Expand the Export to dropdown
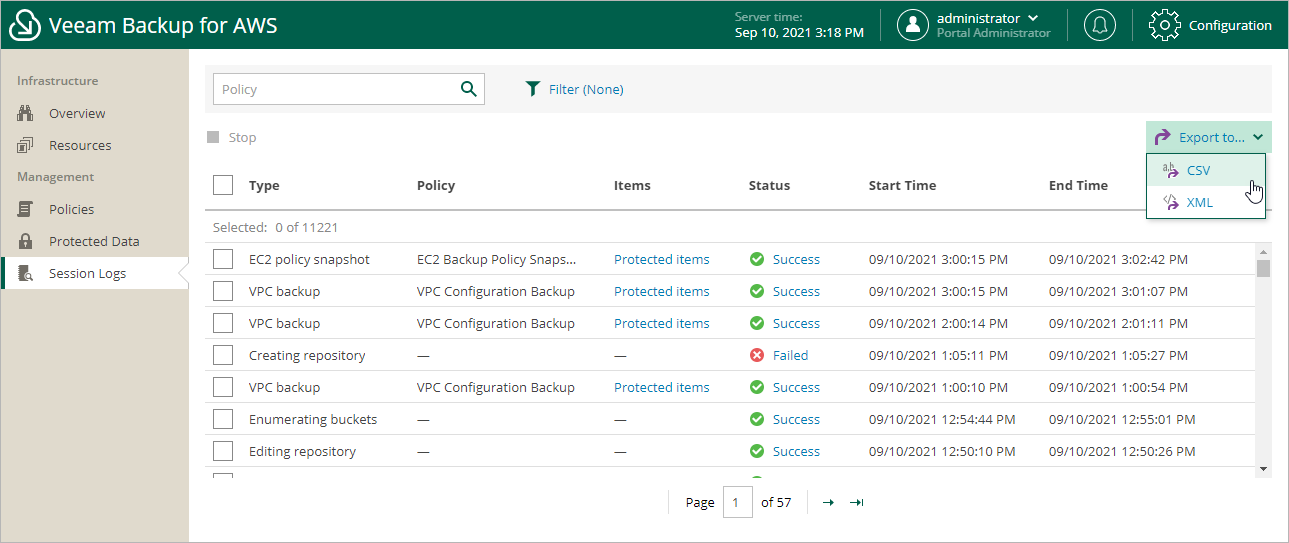Image resolution: width=1289 pixels, height=543 pixels. [x=1209, y=137]
